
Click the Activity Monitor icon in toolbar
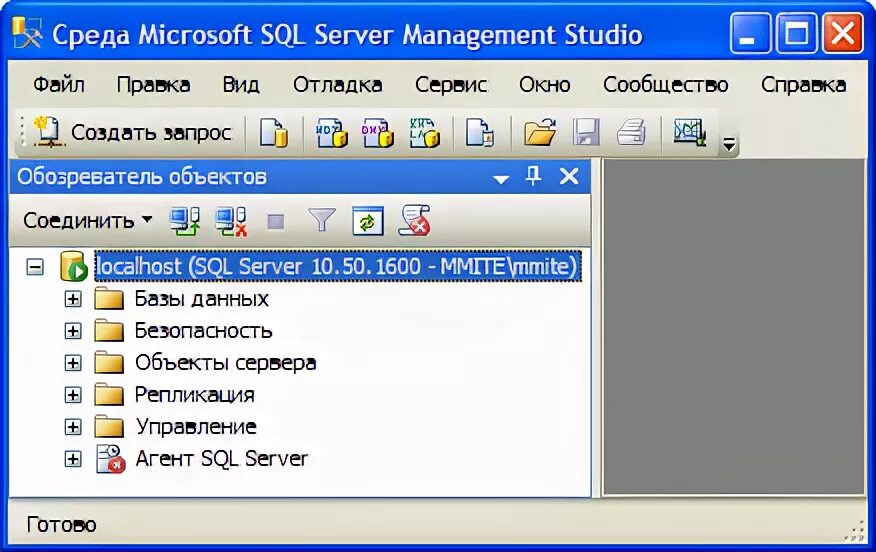tap(690, 132)
